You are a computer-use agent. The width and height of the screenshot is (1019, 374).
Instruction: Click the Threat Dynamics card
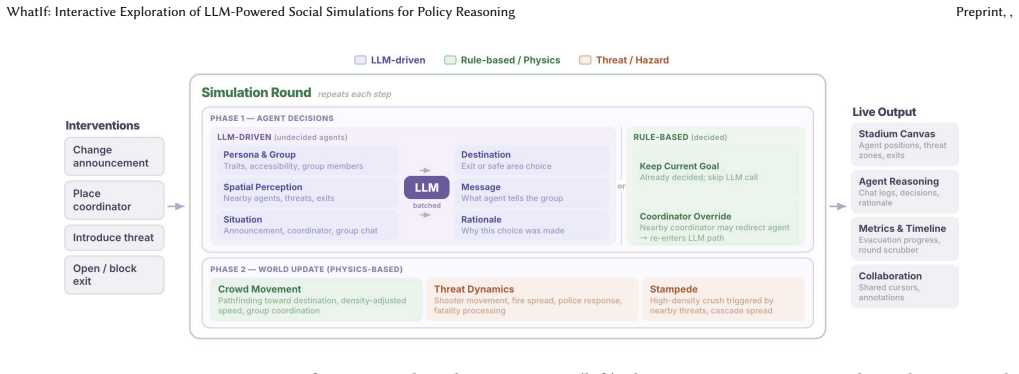click(532, 299)
